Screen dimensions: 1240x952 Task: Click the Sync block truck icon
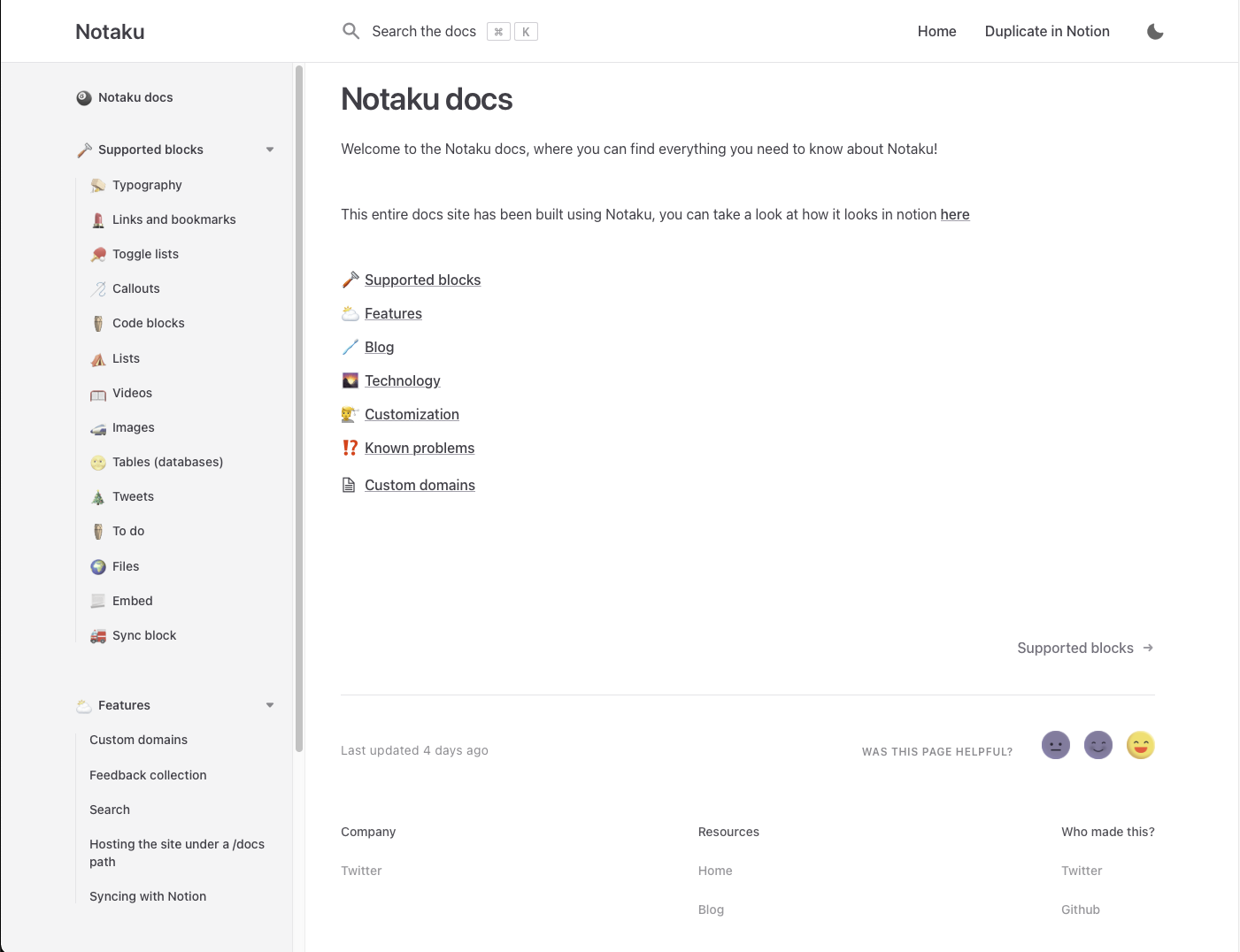(98, 635)
